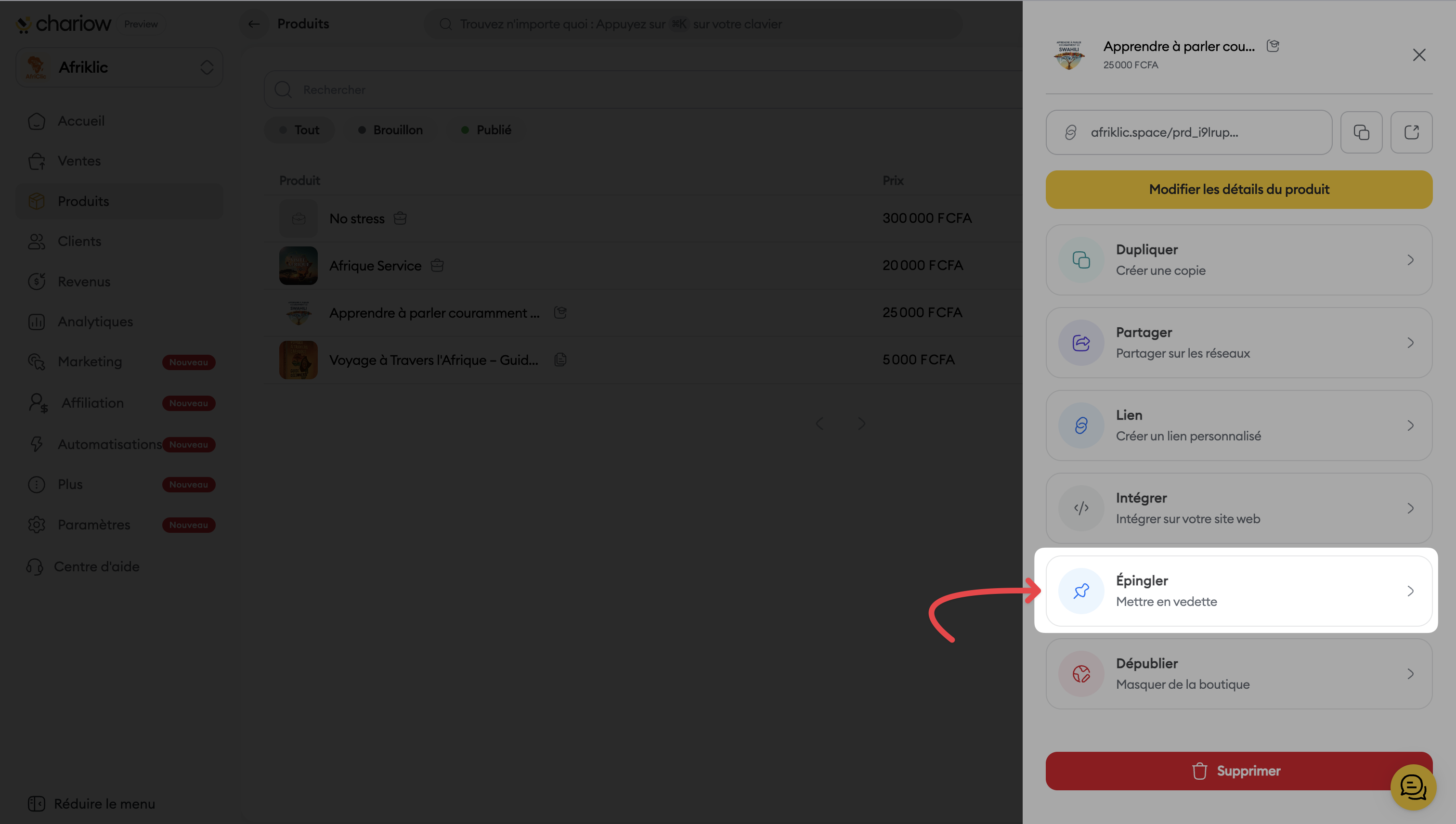
Task: Filter products by Brouillon status
Action: point(390,130)
